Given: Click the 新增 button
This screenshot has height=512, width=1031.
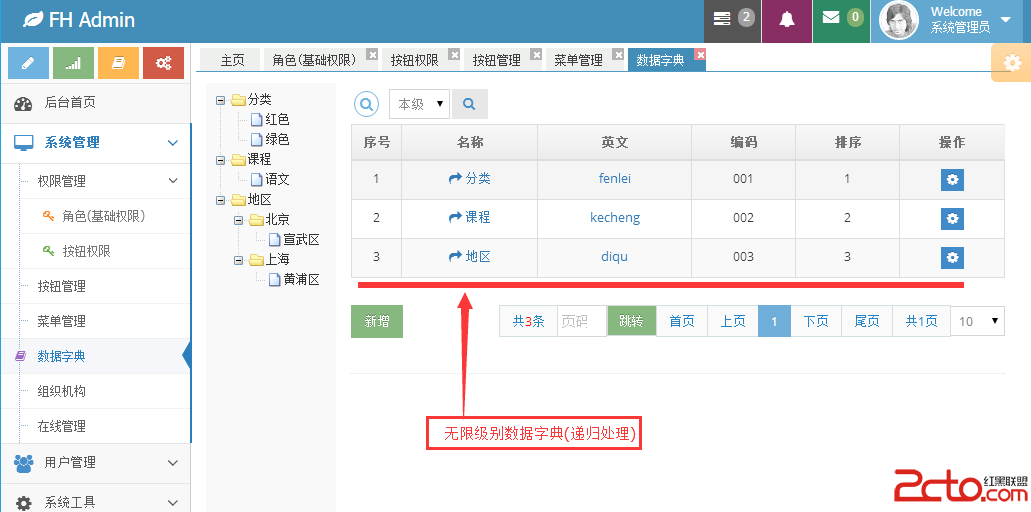Looking at the screenshot, I should pos(377,321).
